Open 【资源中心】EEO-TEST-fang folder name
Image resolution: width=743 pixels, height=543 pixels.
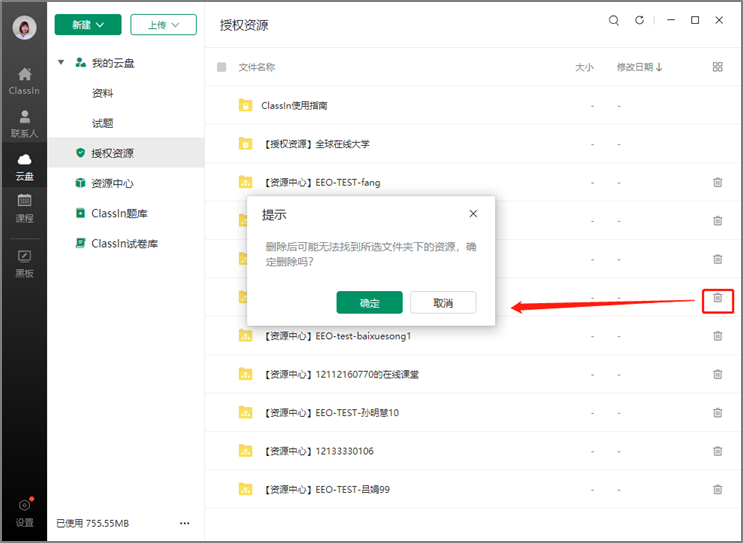click(321, 182)
